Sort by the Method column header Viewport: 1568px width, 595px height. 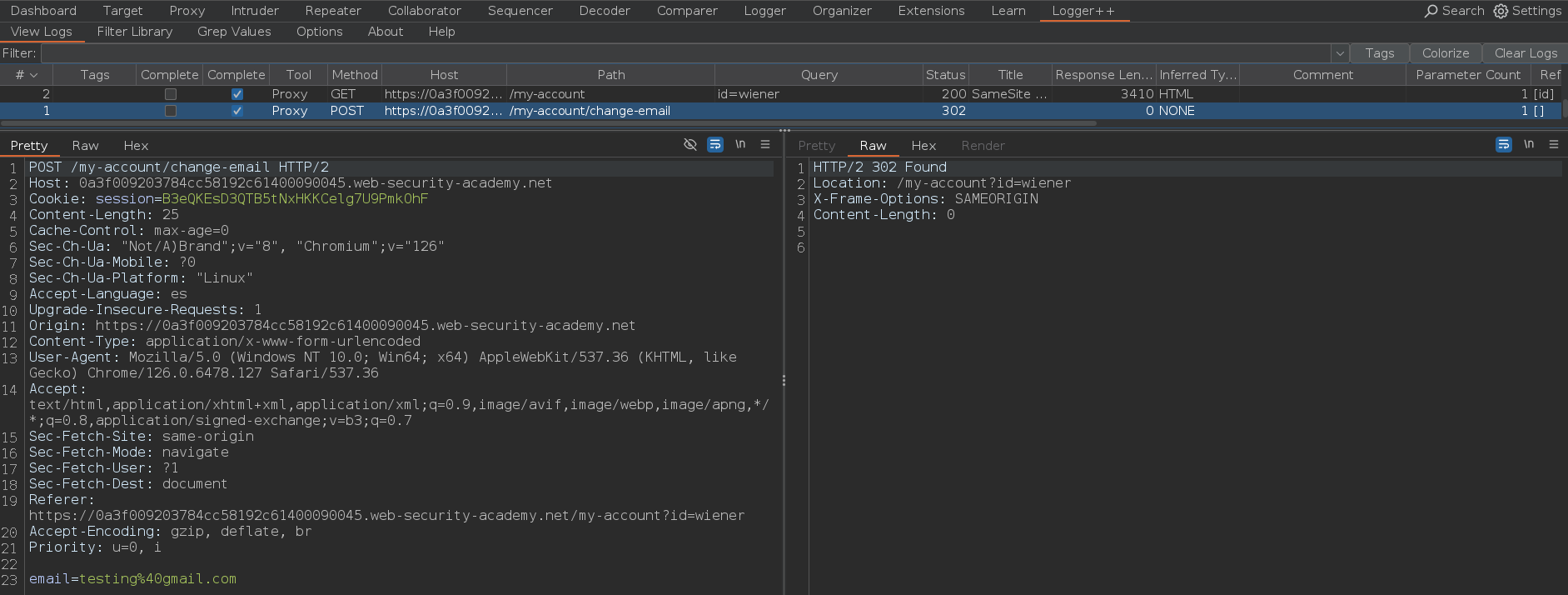click(355, 75)
